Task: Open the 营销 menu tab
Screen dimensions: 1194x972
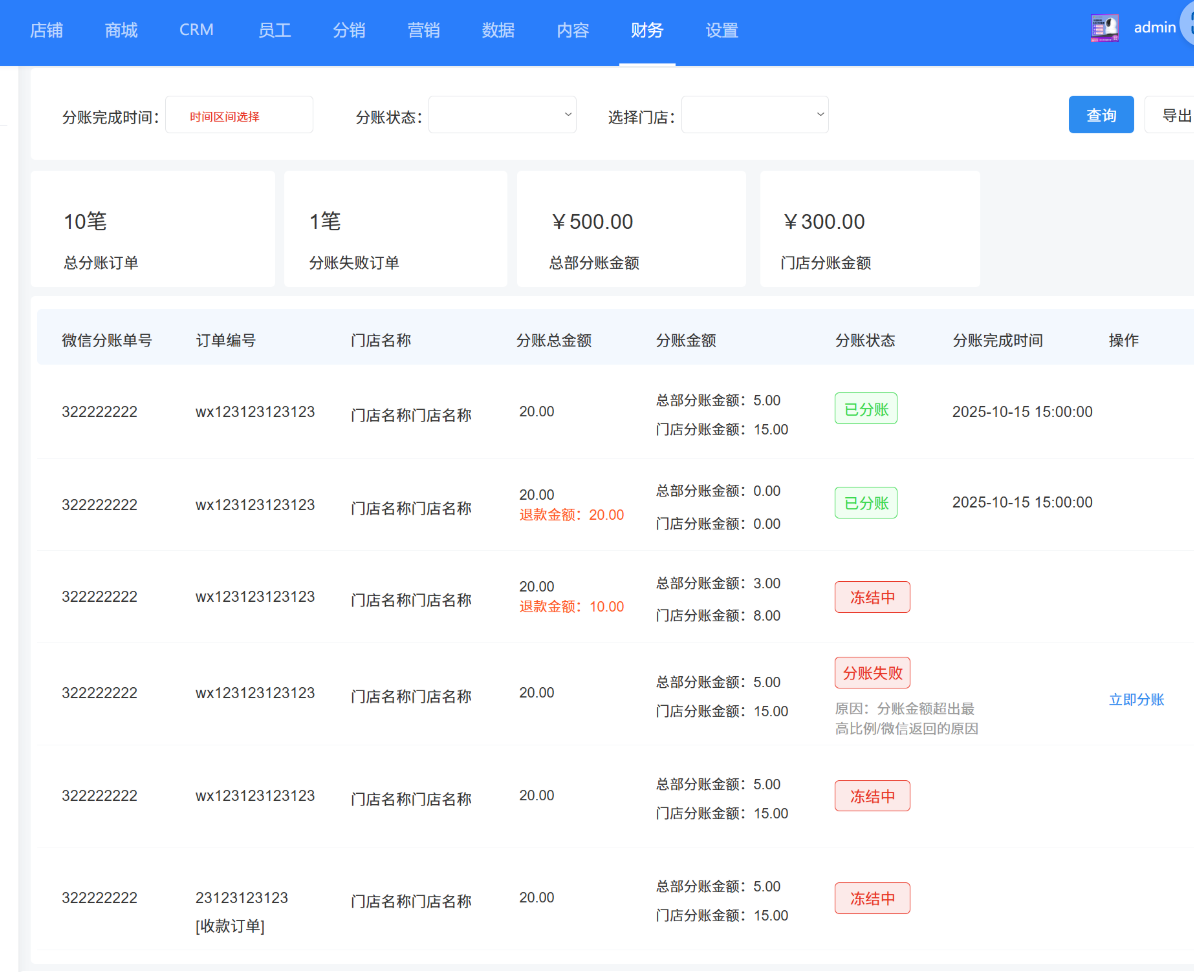Action: pyautogui.click(x=424, y=30)
